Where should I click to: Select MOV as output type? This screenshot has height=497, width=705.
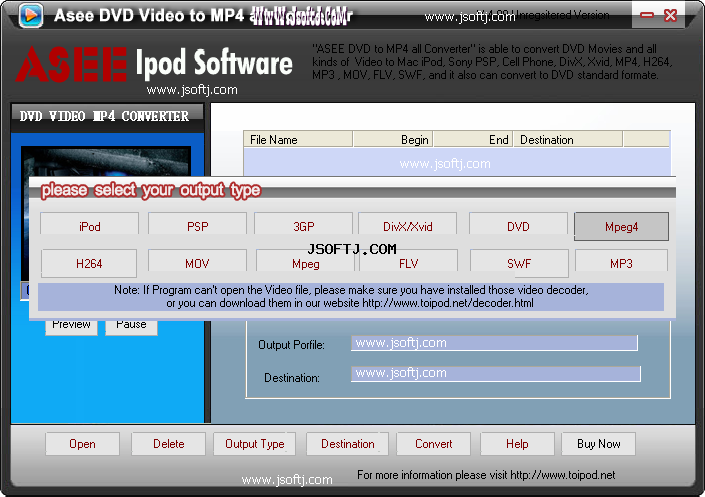197,262
